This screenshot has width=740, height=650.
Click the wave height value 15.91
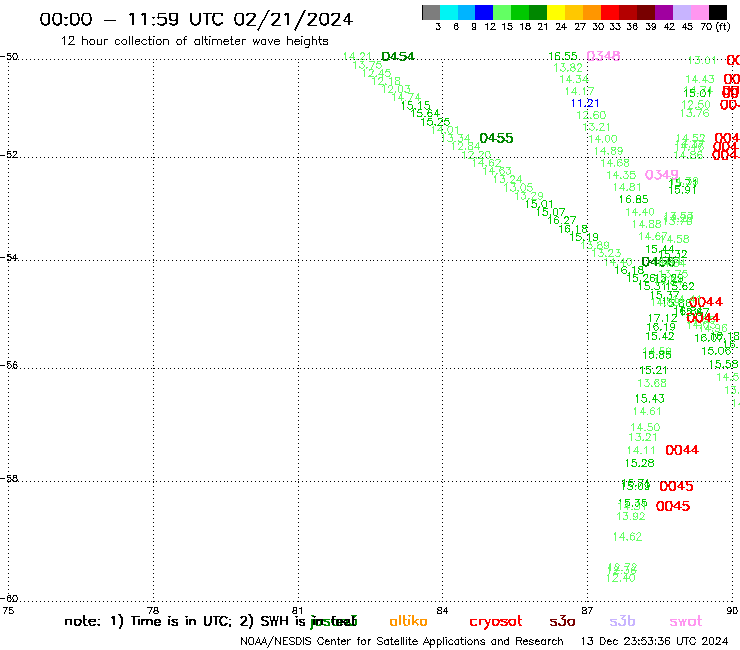pos(682,190)
